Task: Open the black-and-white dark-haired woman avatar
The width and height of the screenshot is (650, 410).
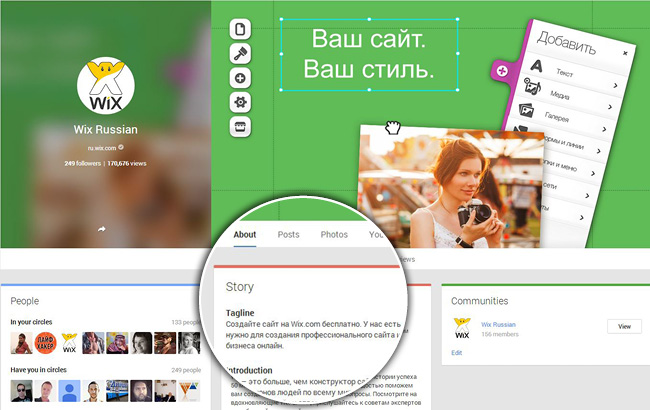Action: point(141,343)
